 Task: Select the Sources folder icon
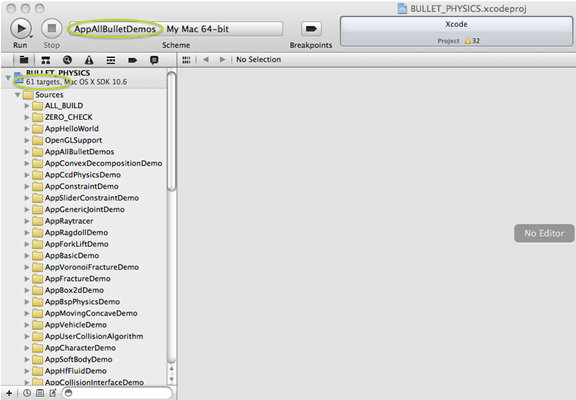point(28,95)
